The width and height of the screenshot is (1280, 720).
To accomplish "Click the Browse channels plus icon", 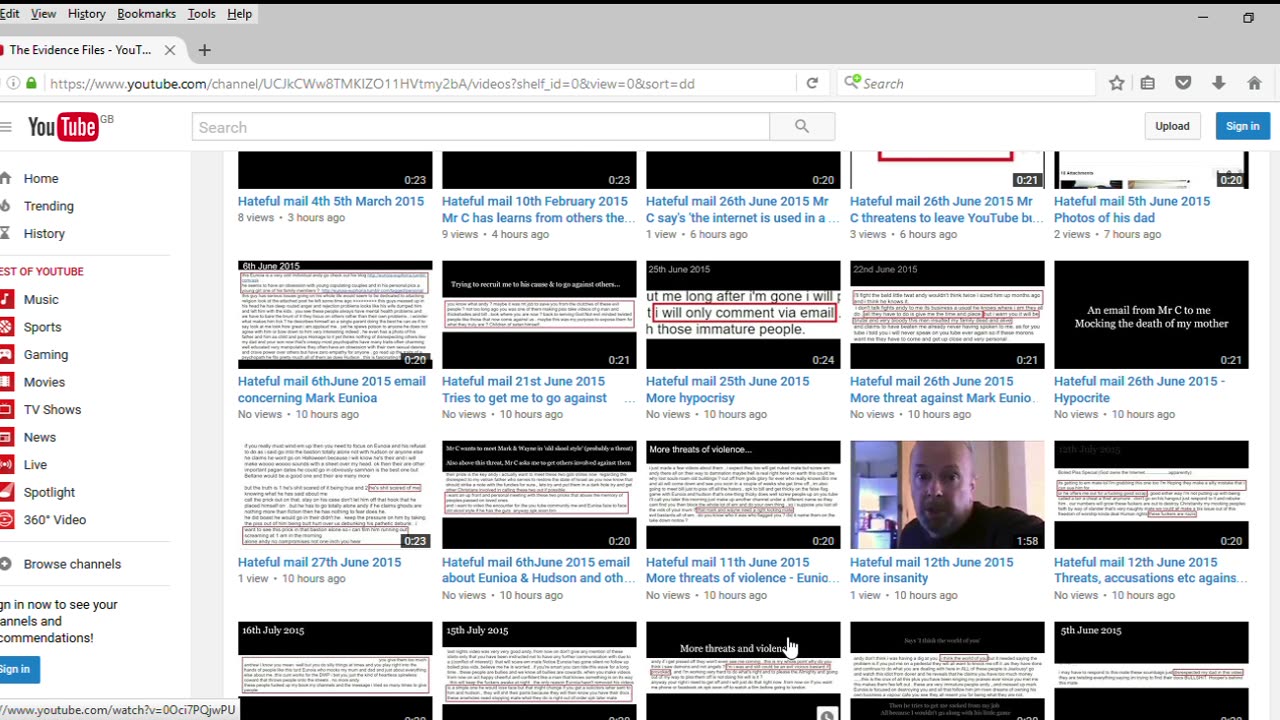I will coord(6,564).
